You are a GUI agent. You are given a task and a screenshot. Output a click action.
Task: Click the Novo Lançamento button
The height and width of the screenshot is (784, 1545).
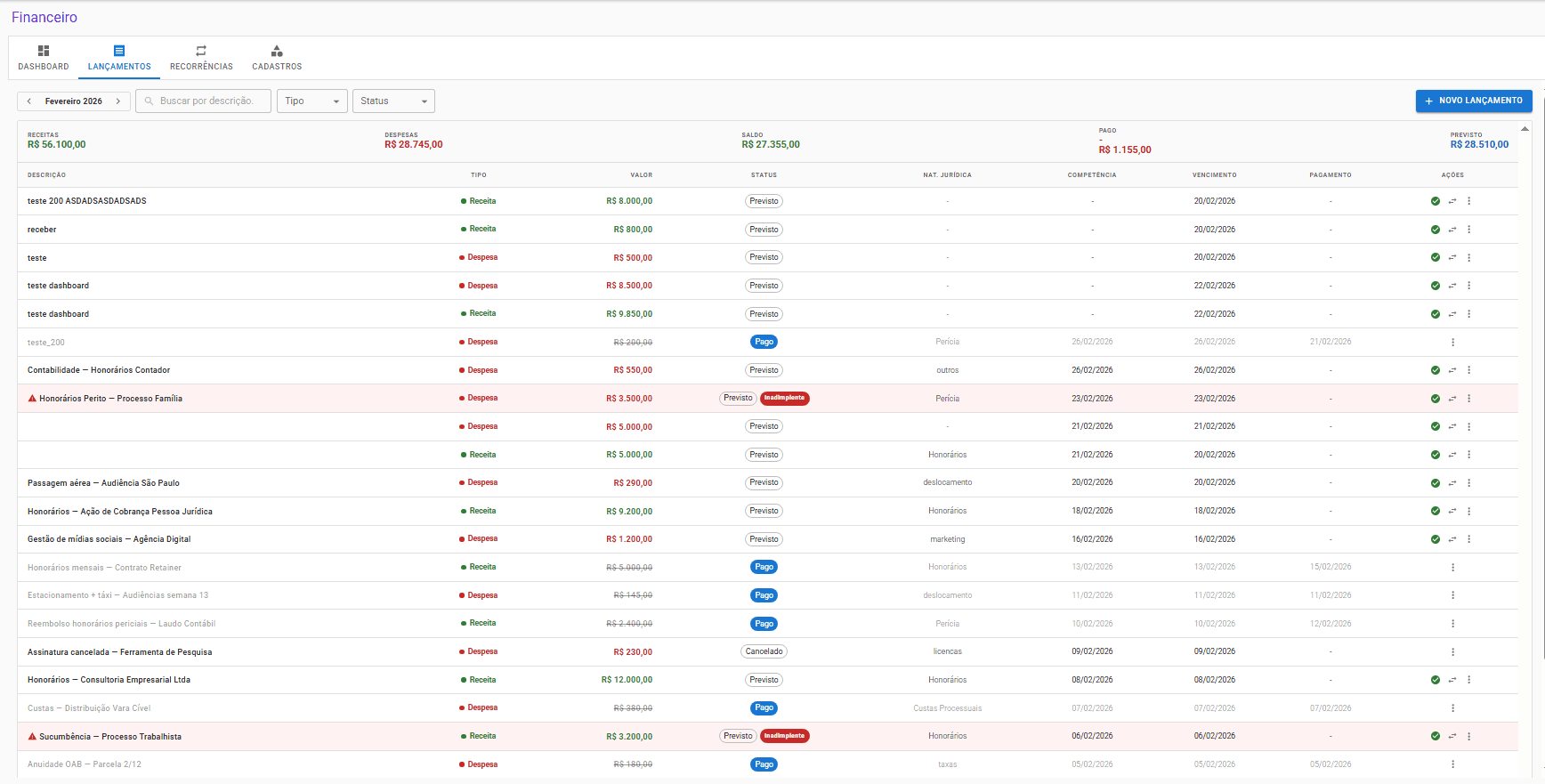pyautogui.click(x=1474, y=101)
